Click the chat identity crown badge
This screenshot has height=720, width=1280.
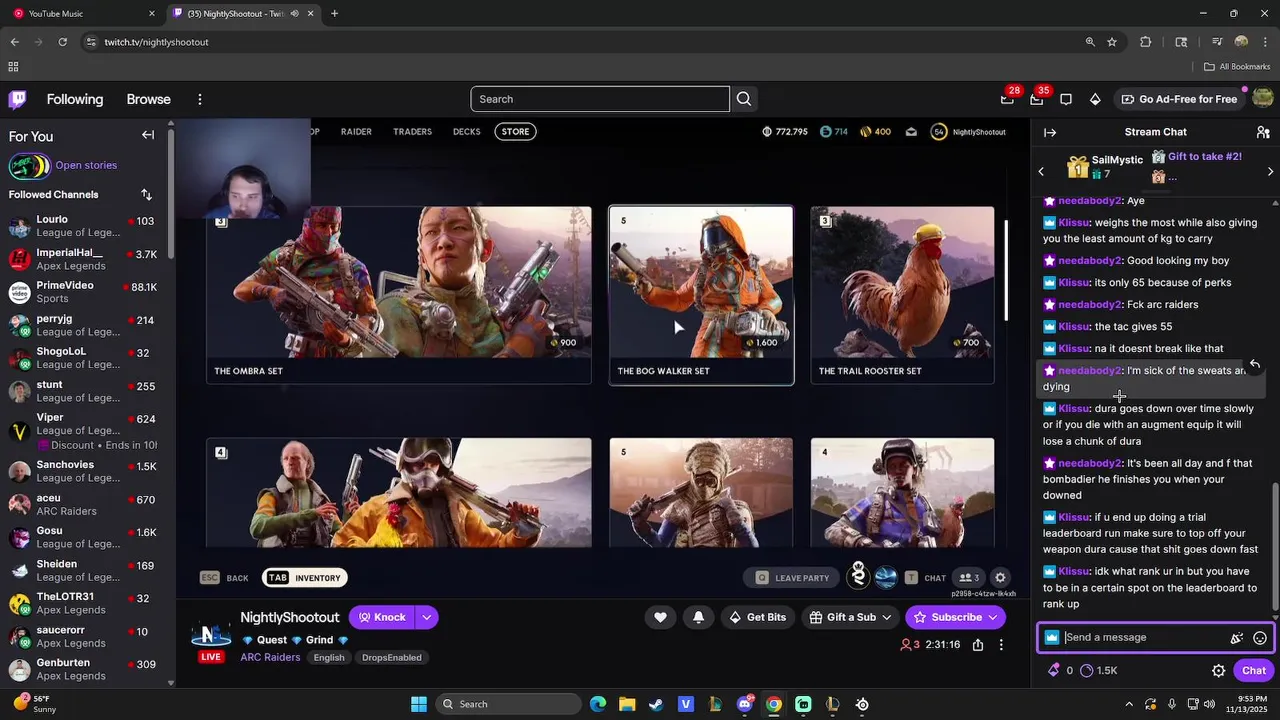point(1052,638)
